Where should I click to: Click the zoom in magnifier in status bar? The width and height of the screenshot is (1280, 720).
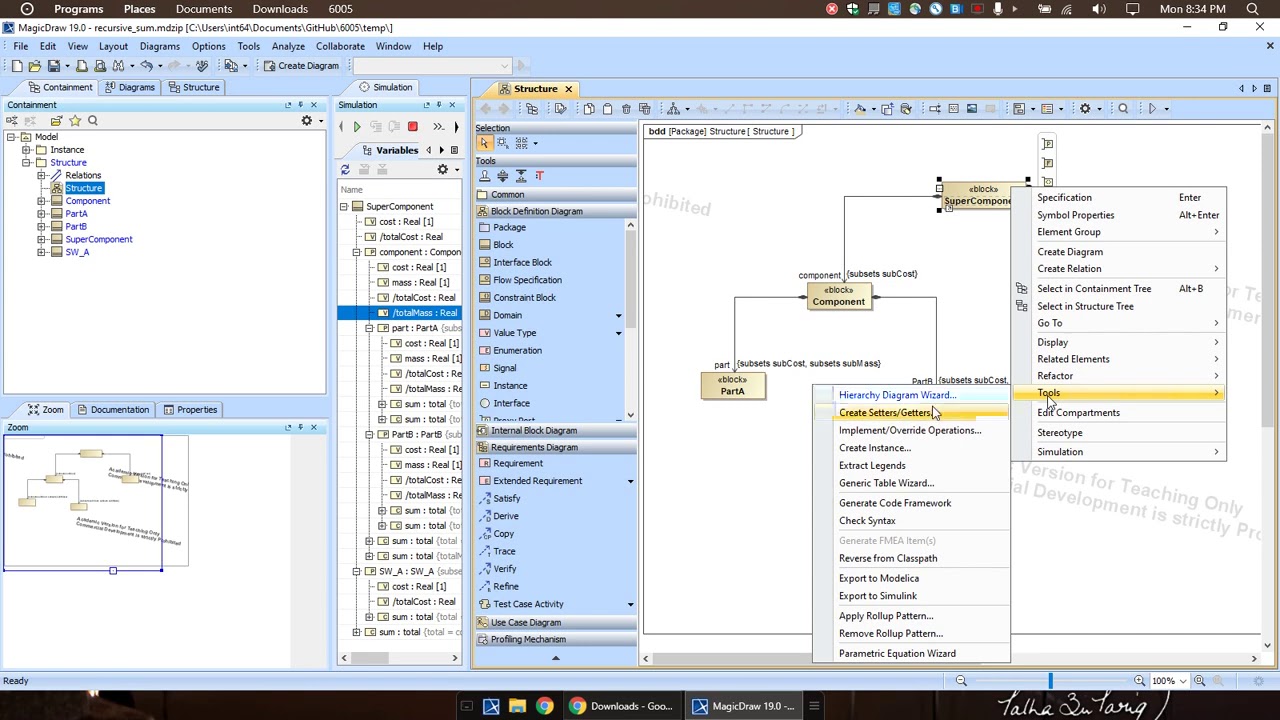[x=1139, y=681]
